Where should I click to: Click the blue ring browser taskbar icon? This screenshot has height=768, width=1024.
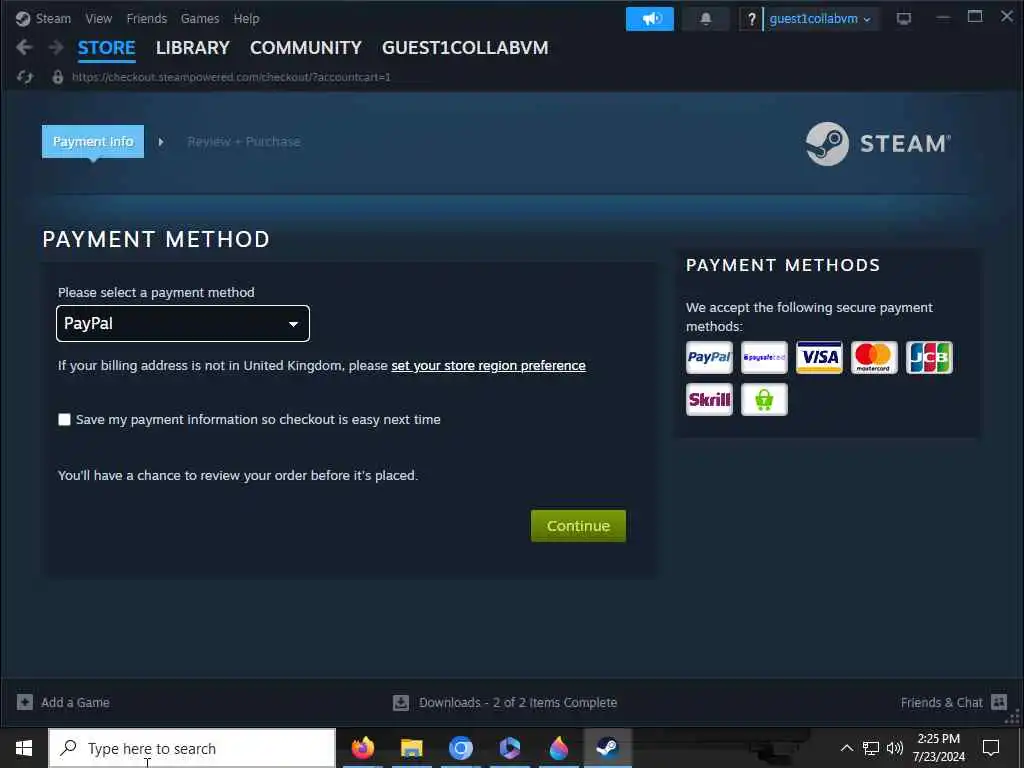[461, 748]
